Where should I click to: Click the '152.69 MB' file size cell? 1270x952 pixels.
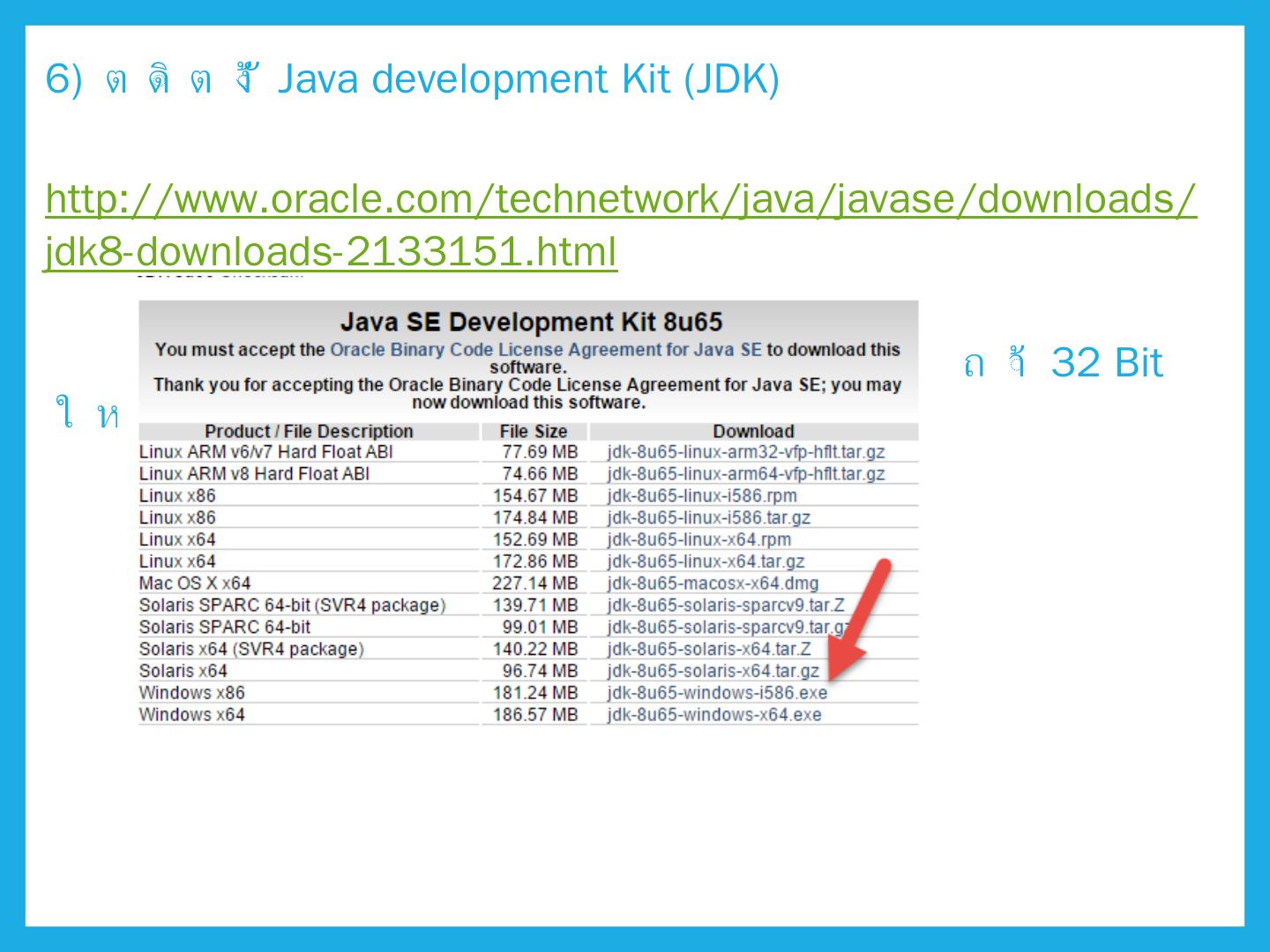(534, 539)
